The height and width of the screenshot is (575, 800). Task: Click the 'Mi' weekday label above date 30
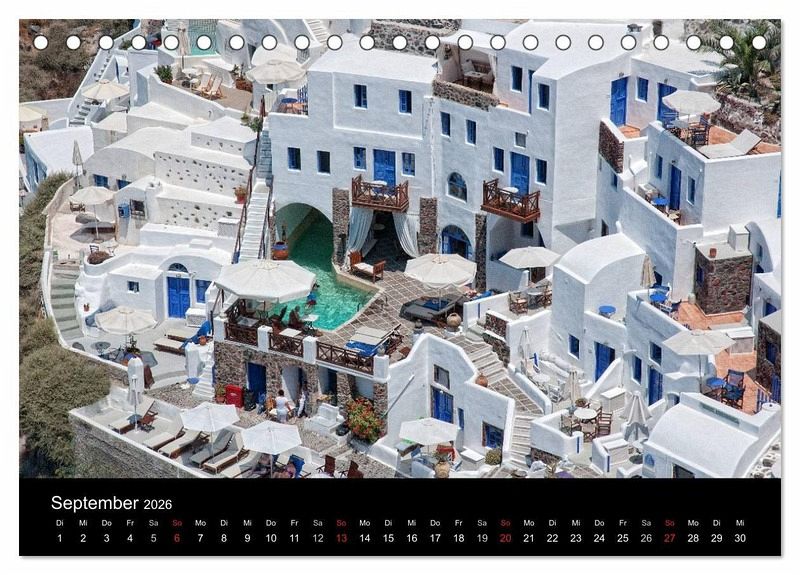740,523
